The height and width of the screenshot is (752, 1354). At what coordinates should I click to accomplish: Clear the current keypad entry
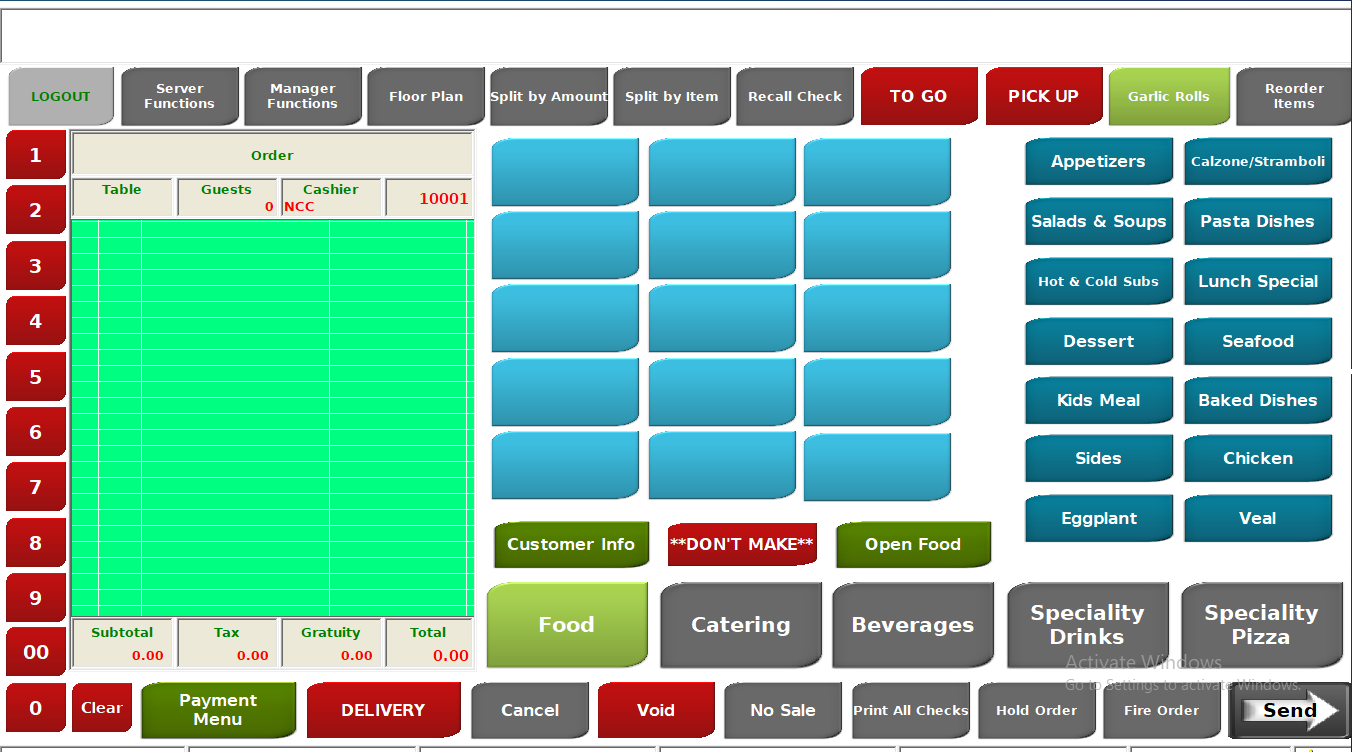(x=101, y=707)
